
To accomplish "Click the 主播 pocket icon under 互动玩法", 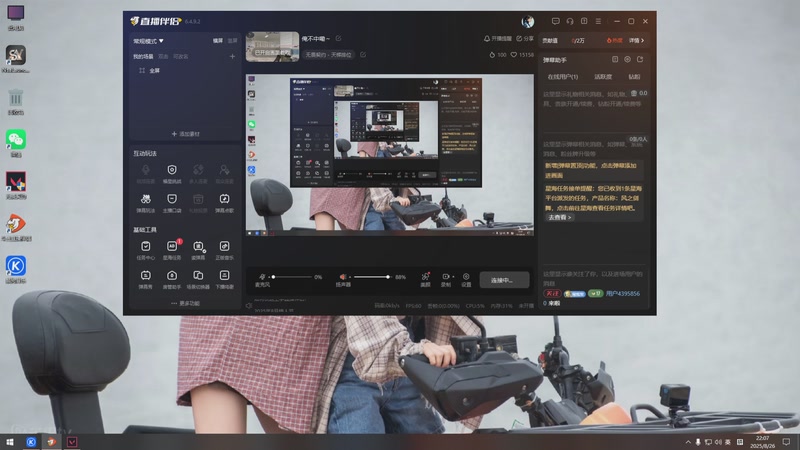I will 172,199.
